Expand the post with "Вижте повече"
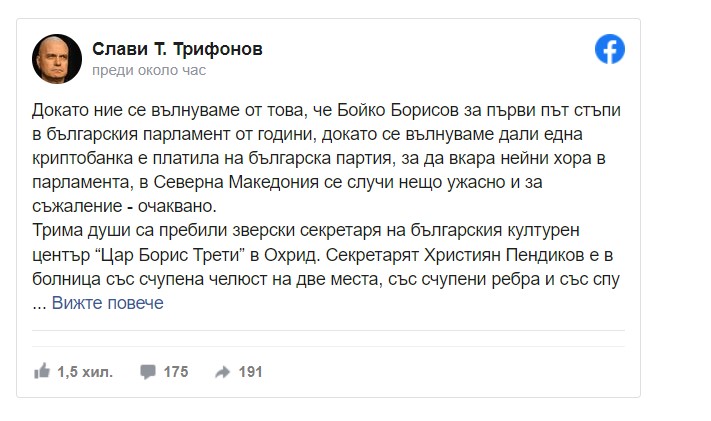Viewport: 711px width, 421px height. pyautogui.click(x=107, y=303)
